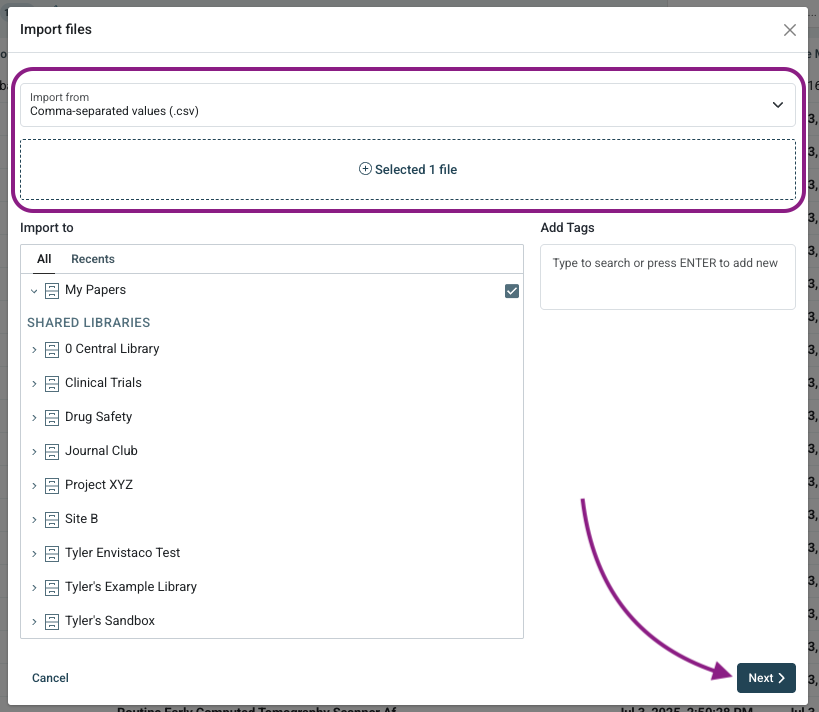Select Tyler's Example Library in the list
The height and width of the screenshot is (712, 819).
[130, 587]
